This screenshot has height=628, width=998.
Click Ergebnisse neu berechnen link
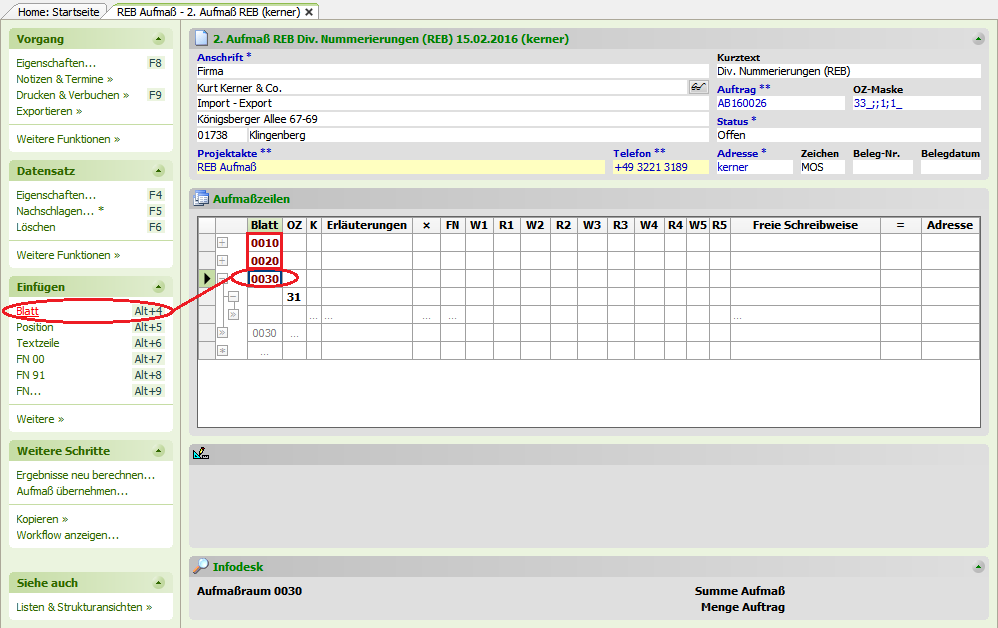tap(85, 475)
